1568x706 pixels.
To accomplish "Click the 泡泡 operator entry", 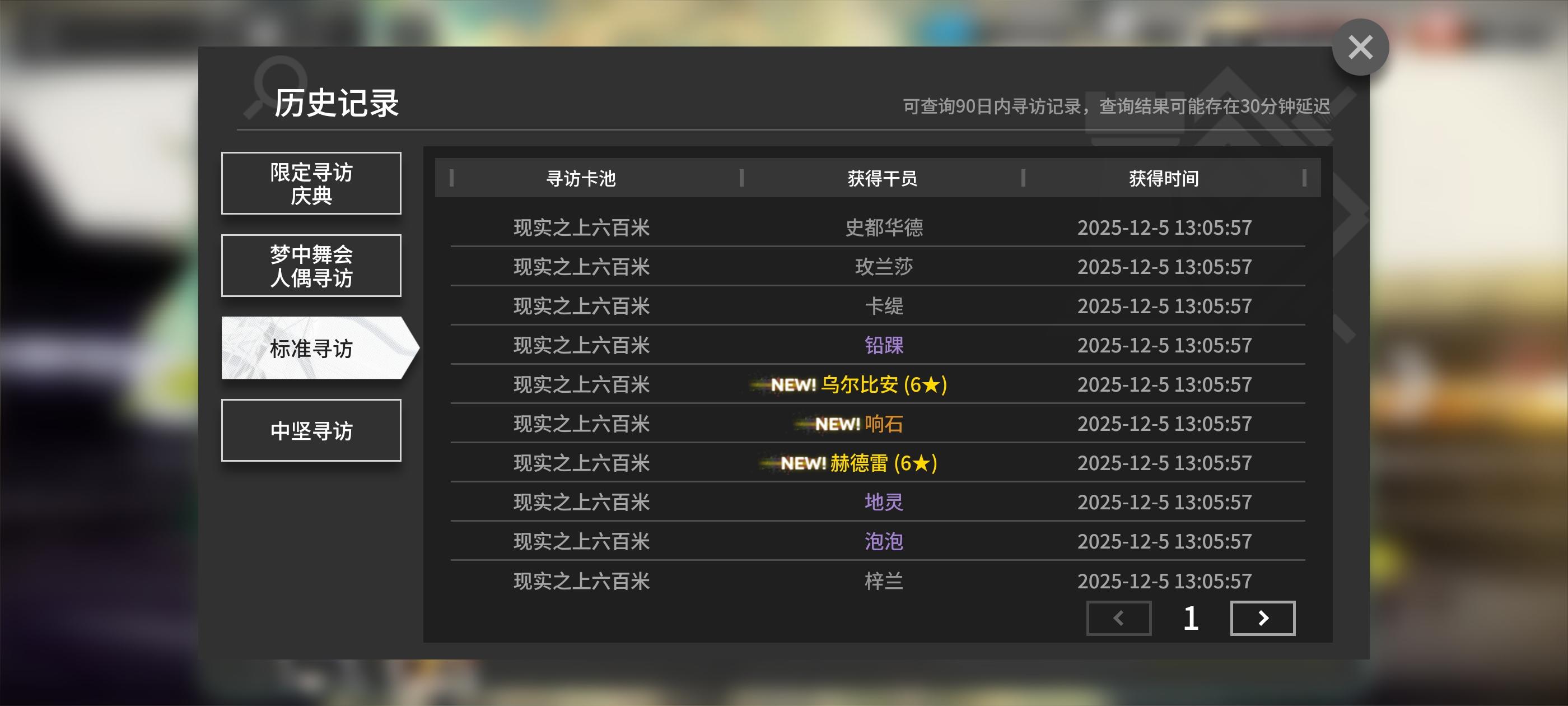I will coord(884,541).
